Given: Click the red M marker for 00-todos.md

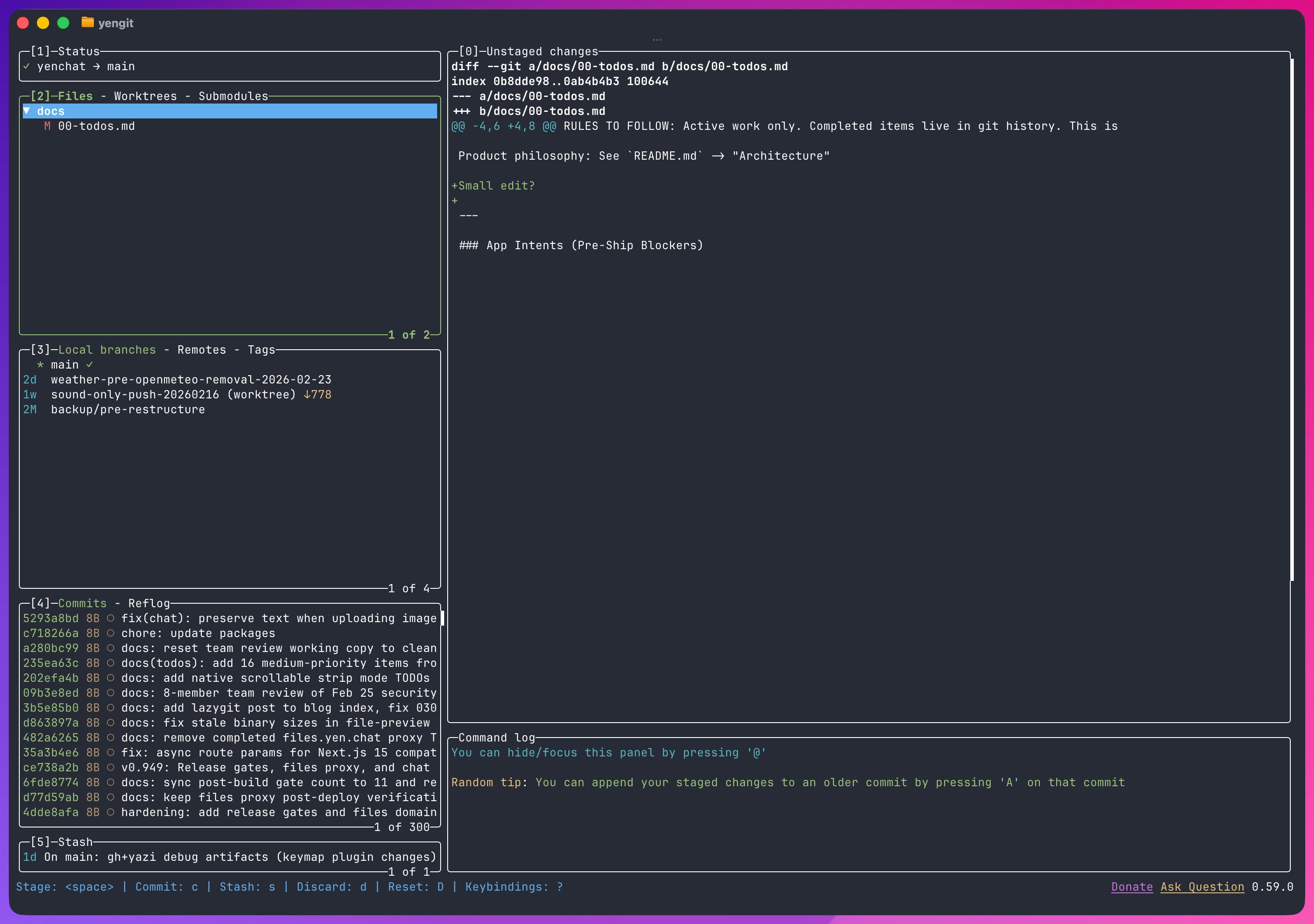Looking at the screenshot, I should 47,126.
